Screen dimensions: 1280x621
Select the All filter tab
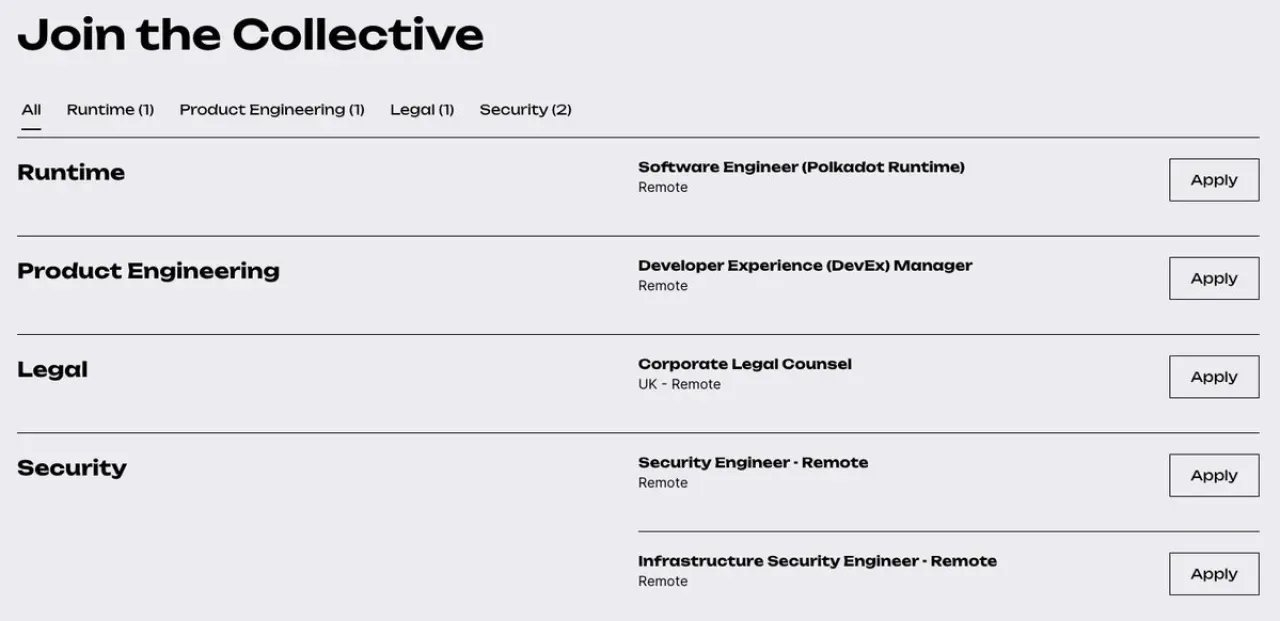[31, 110]
